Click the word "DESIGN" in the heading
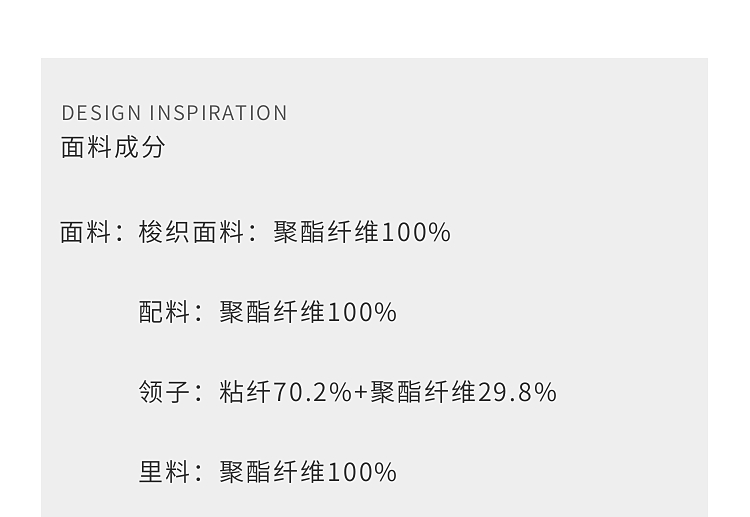The height and width of the screenshot is (517, 750). [101, 113]
